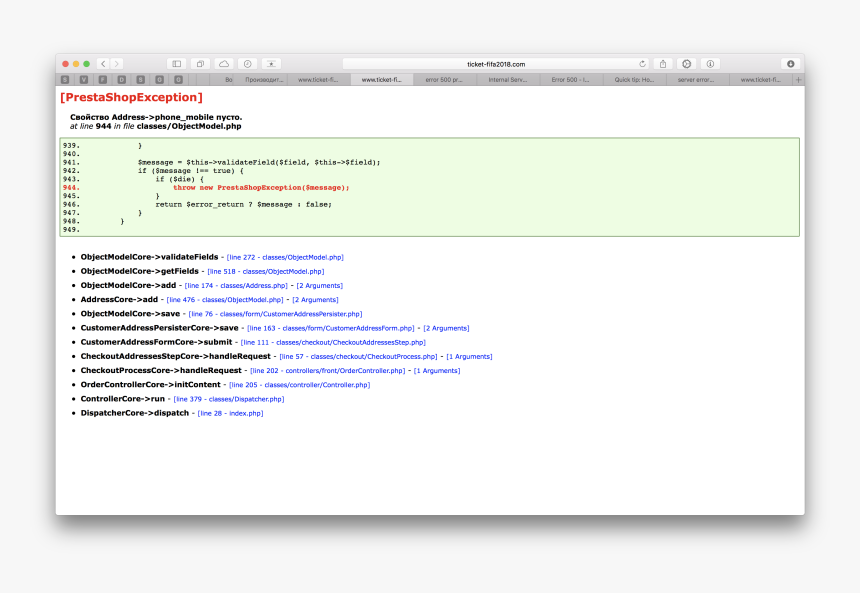
Task: Expand [1 Arguments] for CheckoutProcessCore->handleRequest
Action: click(x=437, y=371)
